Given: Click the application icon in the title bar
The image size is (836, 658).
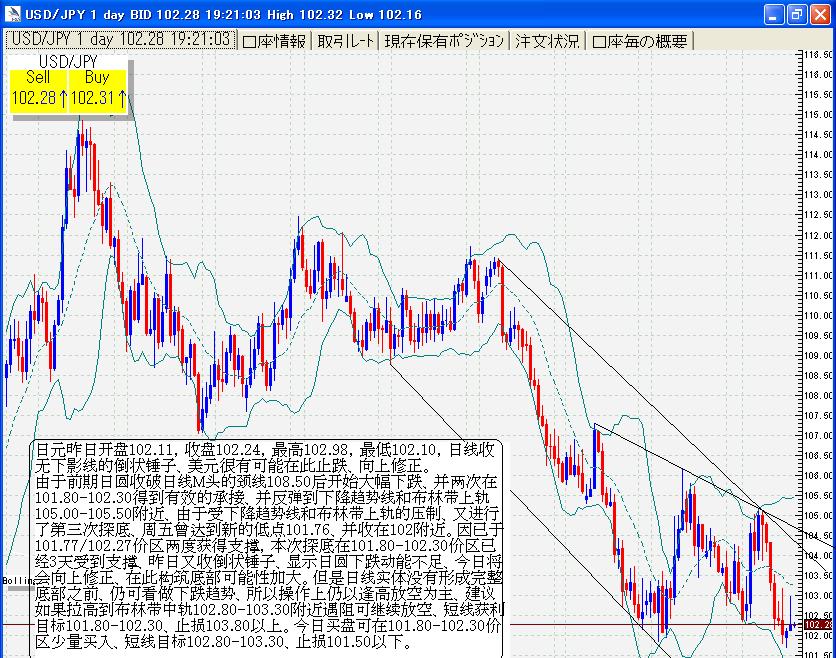Looking at the screenshot, I should [x=12, y=14].
